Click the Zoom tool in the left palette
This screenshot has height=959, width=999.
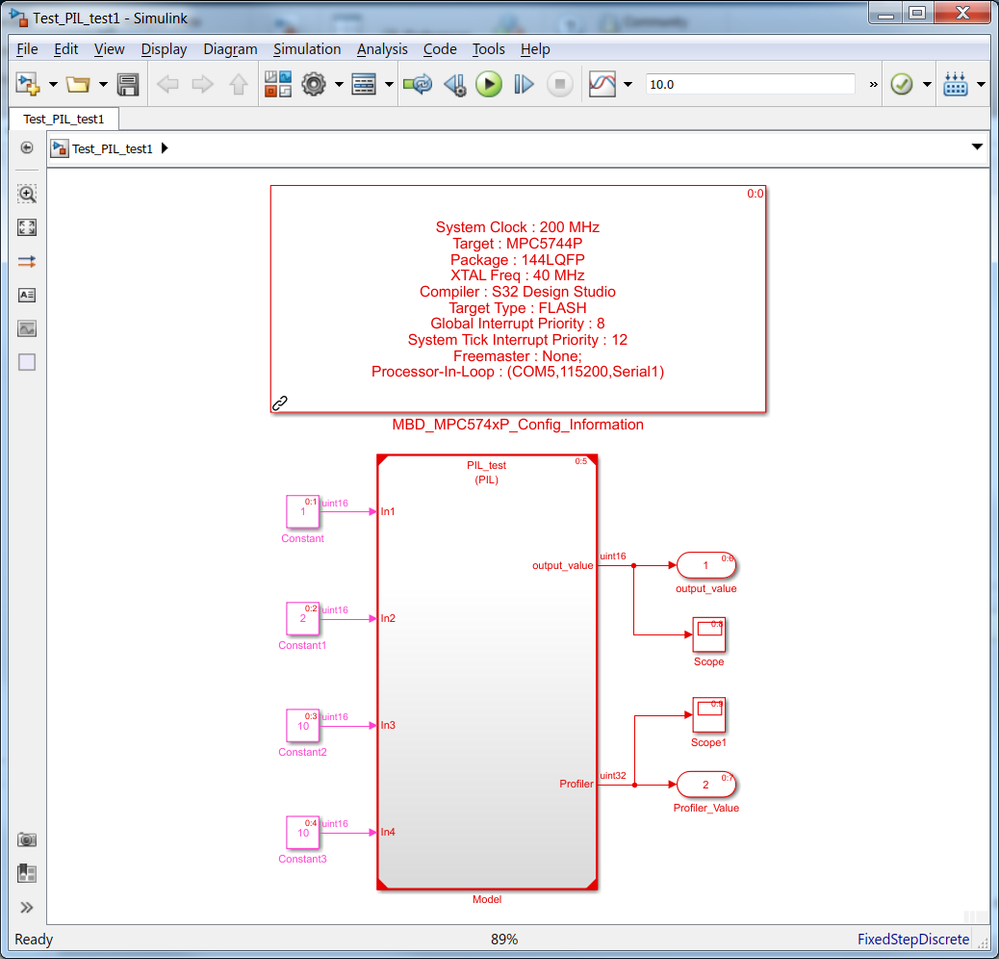[x=27, y=194]
